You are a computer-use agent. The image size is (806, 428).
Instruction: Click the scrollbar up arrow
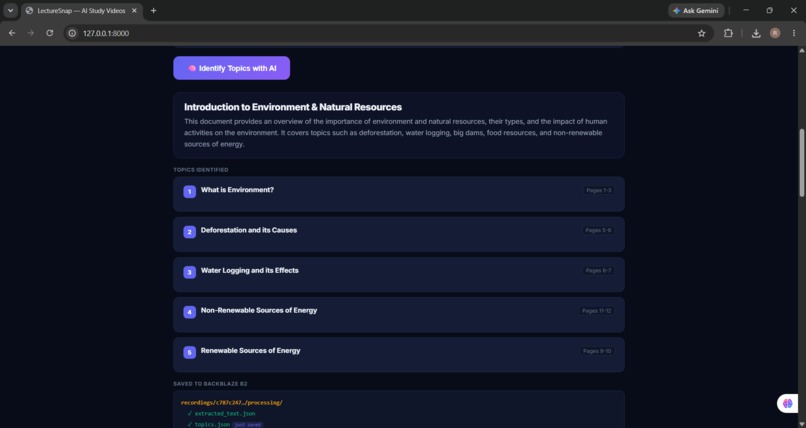(x=801, y=50)
